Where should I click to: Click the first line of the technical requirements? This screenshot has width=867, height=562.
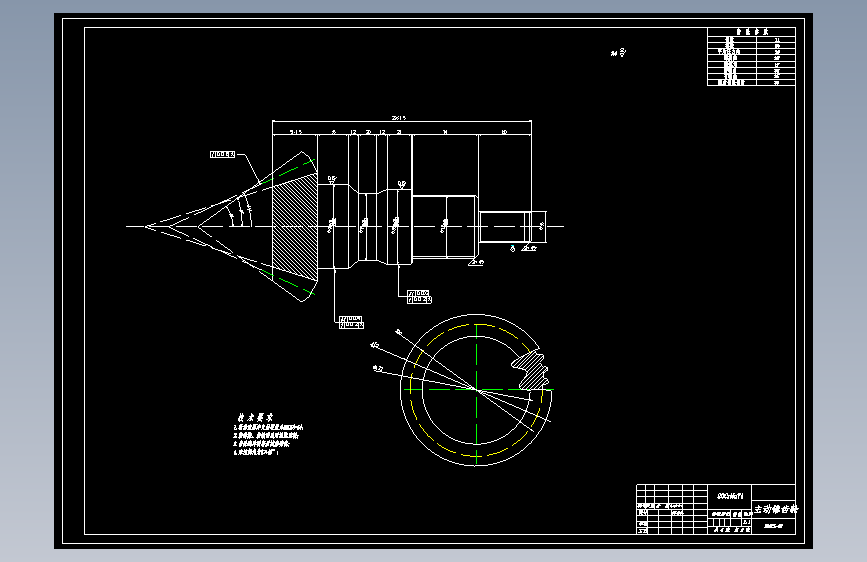pos(268,427)
